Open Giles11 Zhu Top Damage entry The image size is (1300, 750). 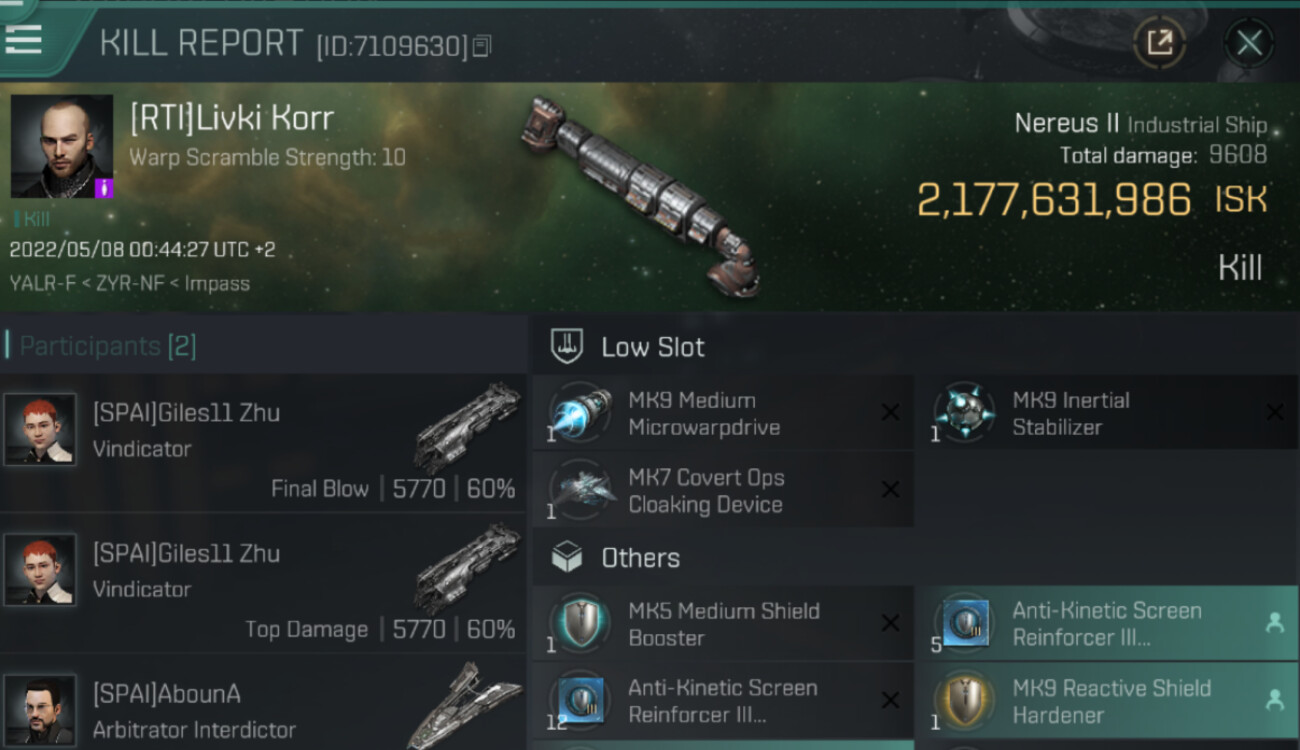(263, 583)
